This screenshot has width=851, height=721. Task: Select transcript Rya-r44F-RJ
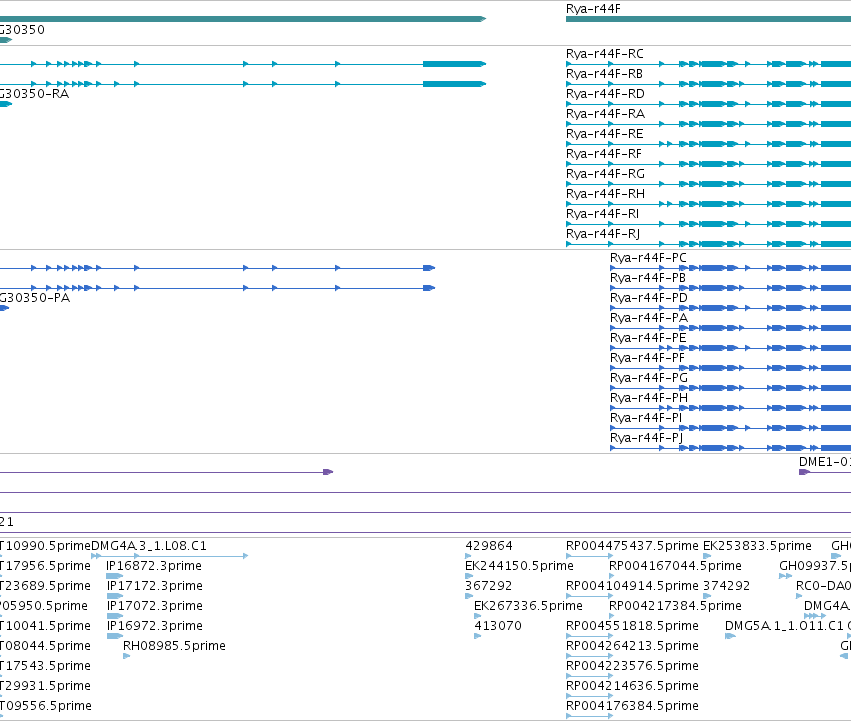pyautogui.click(x=603, y=235)
